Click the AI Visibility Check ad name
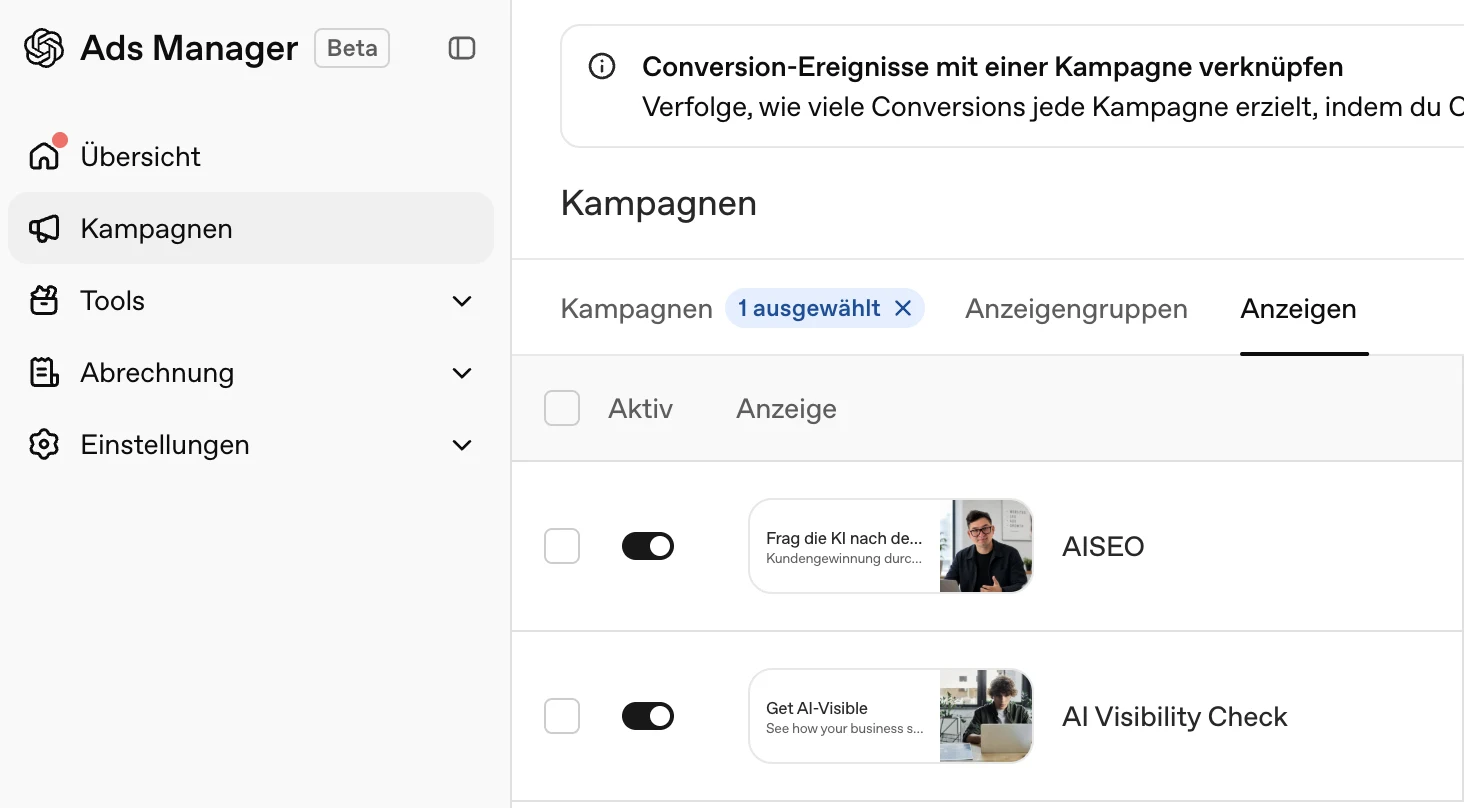Image resolution: width=1464 pixels, height=808 pixels. [x=1175, y=717]
